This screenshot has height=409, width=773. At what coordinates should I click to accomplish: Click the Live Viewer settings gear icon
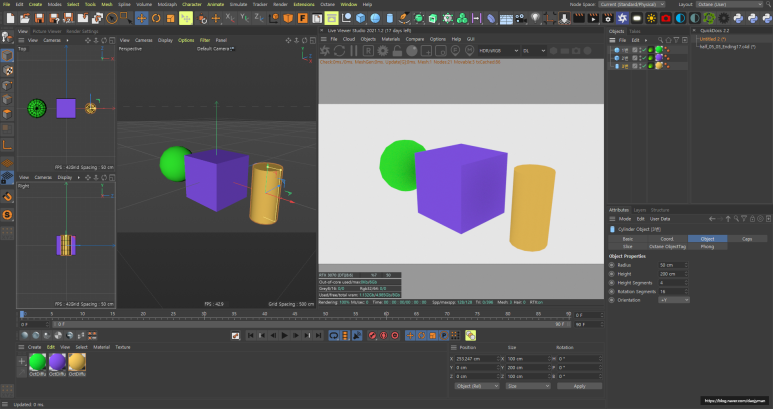(x=383, y=50)
